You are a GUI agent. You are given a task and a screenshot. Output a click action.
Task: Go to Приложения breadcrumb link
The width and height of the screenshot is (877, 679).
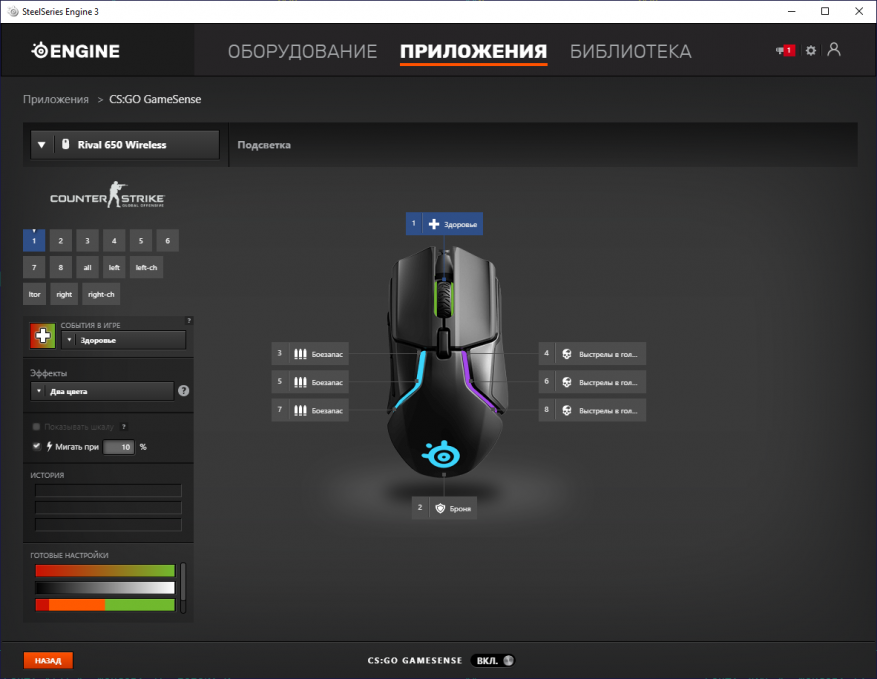click(56, 100)
